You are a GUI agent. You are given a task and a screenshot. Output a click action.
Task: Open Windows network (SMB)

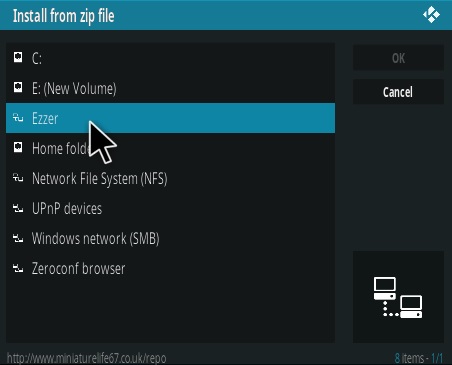(x=170, y=238)
